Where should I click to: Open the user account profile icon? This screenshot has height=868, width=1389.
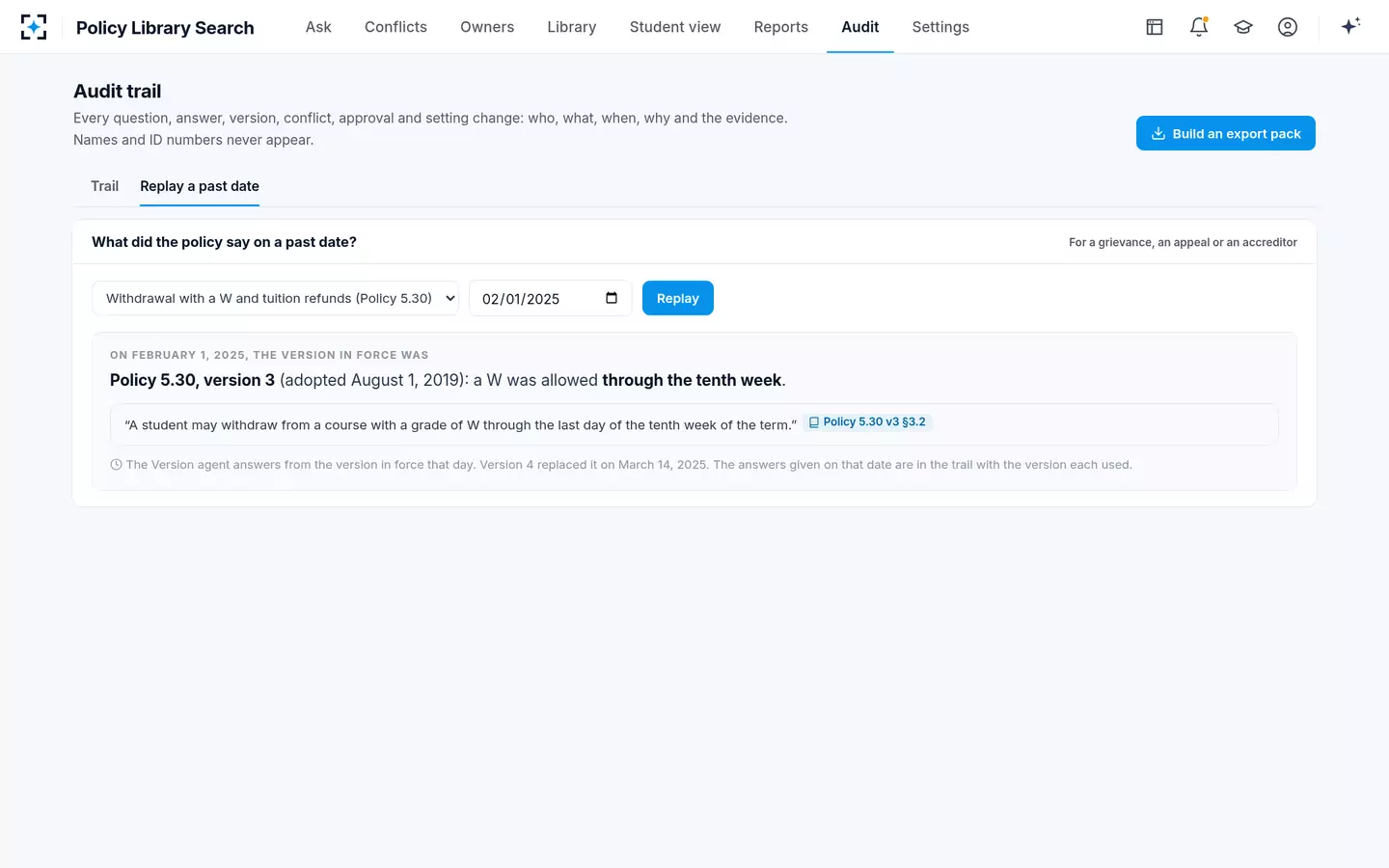pos(1288,27)
